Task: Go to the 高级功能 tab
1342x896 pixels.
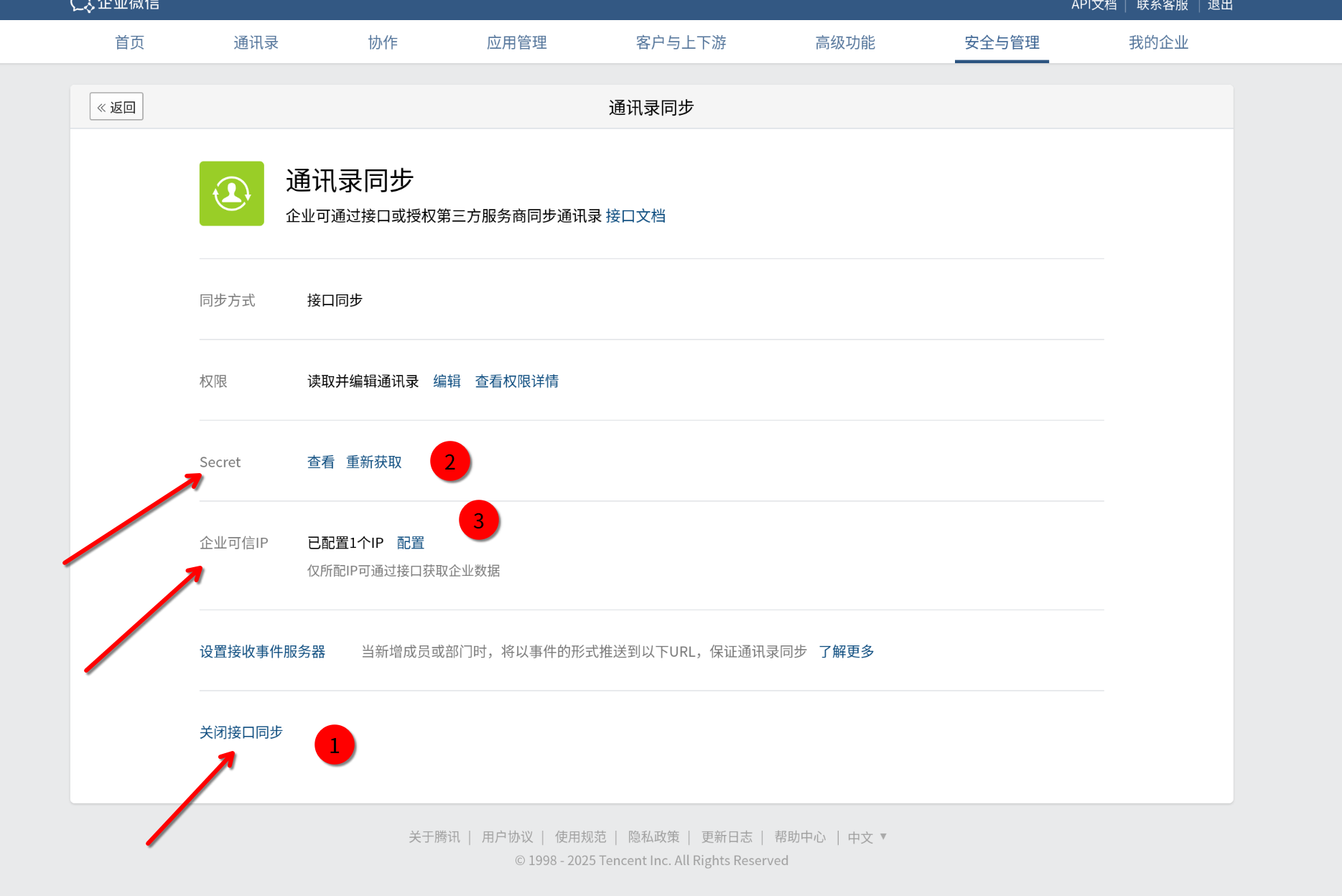Action: [844, 42]
